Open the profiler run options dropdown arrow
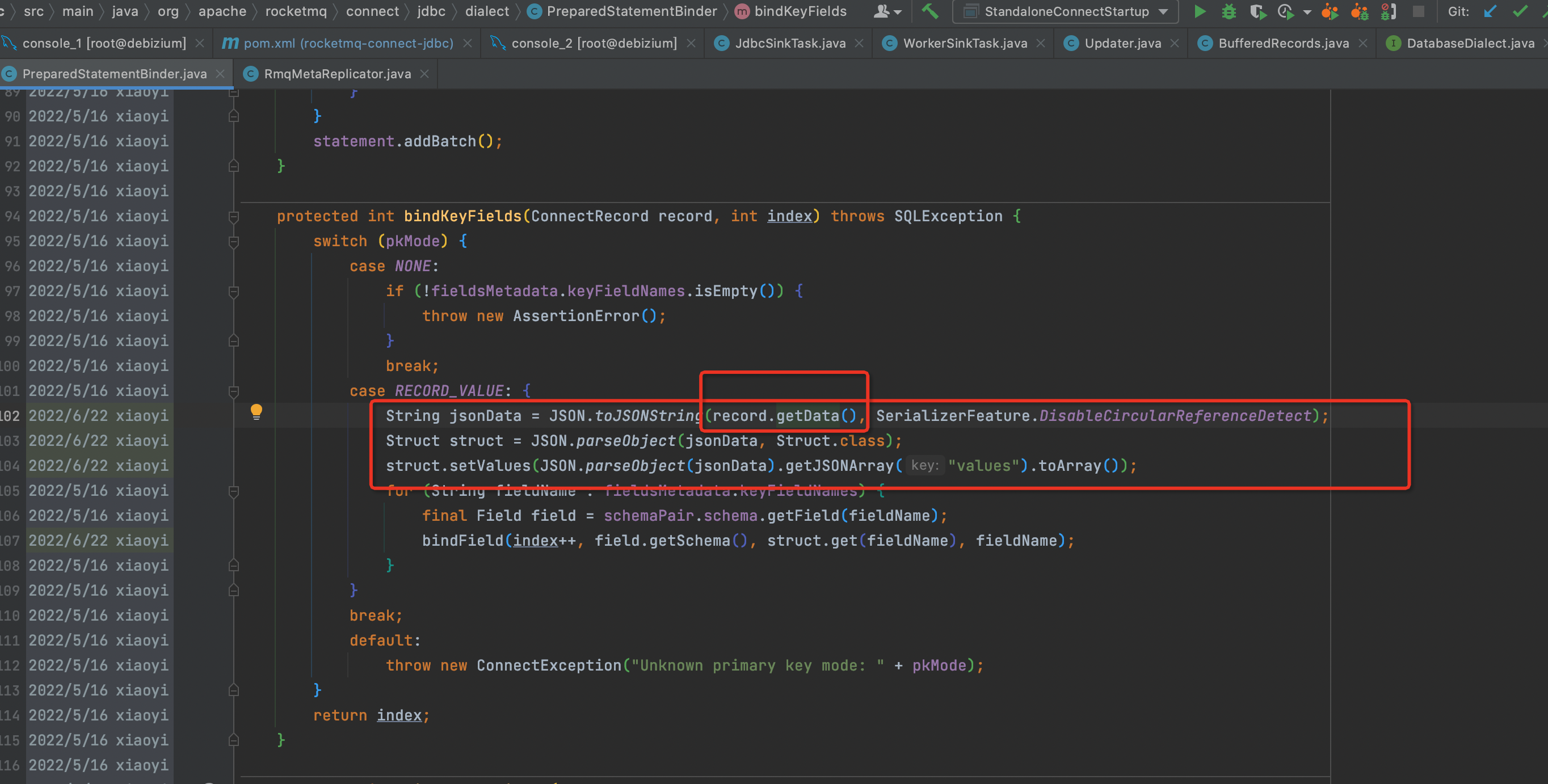Screen dimensions: 1548x784 (x=1307, y=11)
